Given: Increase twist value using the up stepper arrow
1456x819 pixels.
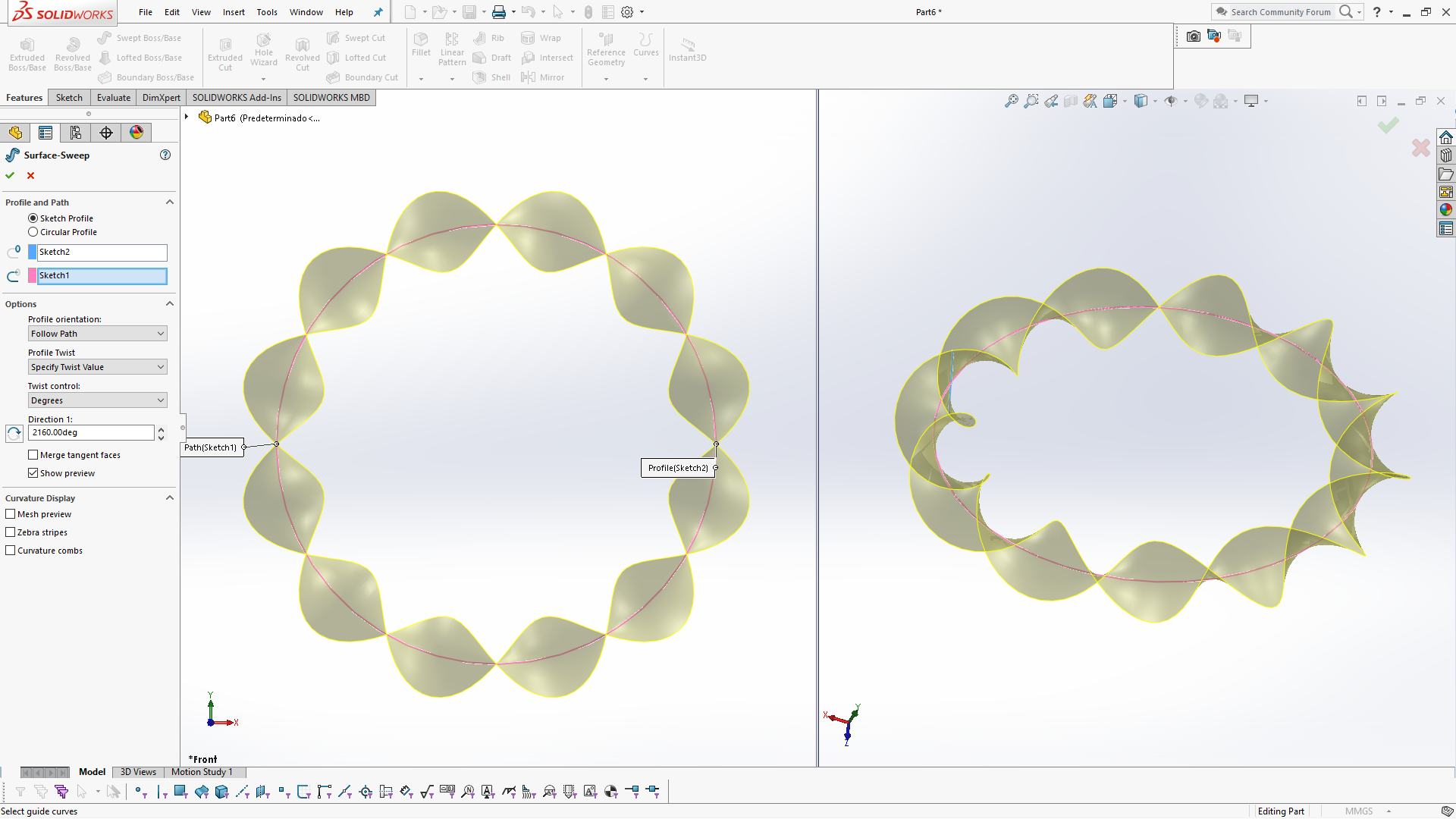Looking at the screenshot, I should click(x=161, y=428).
